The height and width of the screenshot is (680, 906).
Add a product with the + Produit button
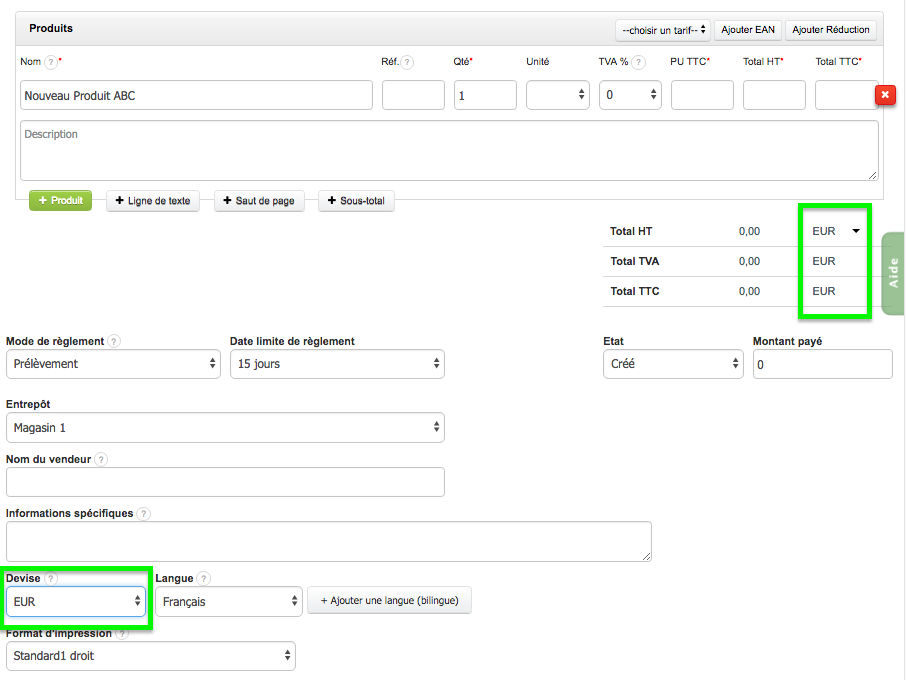click(x=60, y=200)
